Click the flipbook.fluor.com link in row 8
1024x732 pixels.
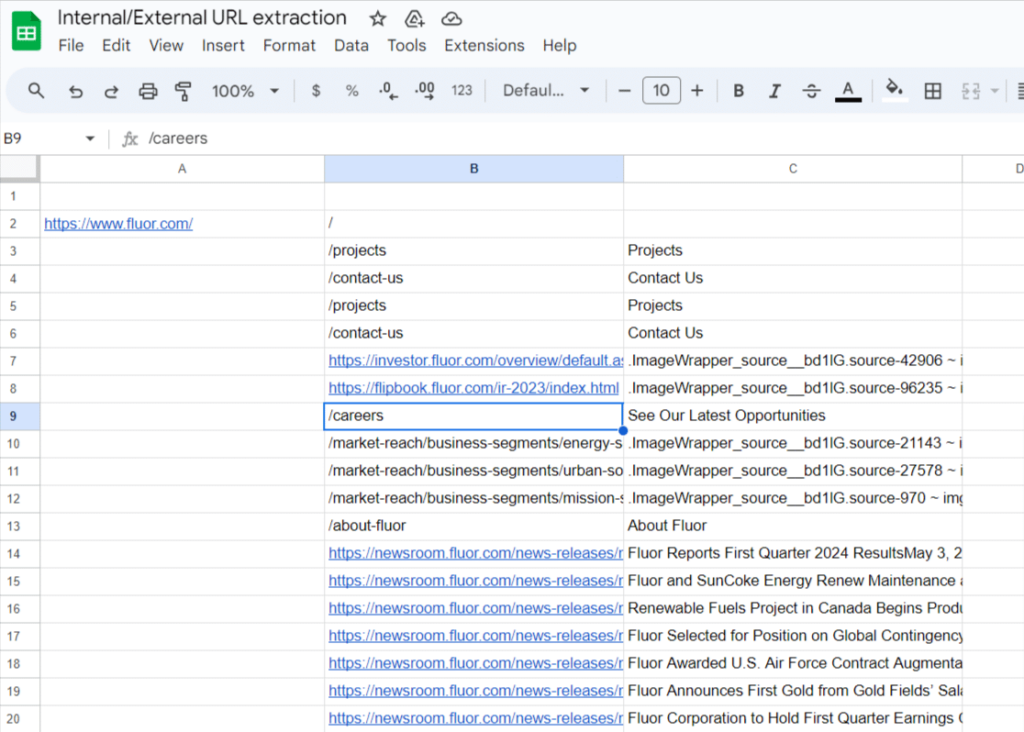point(474,388)
